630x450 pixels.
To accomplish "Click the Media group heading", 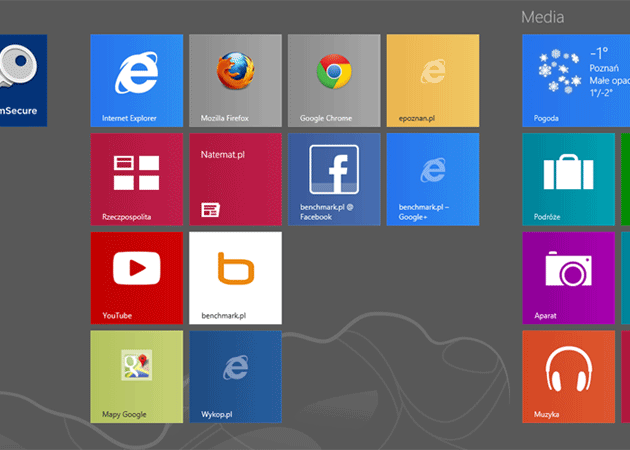I will [542, 17].
